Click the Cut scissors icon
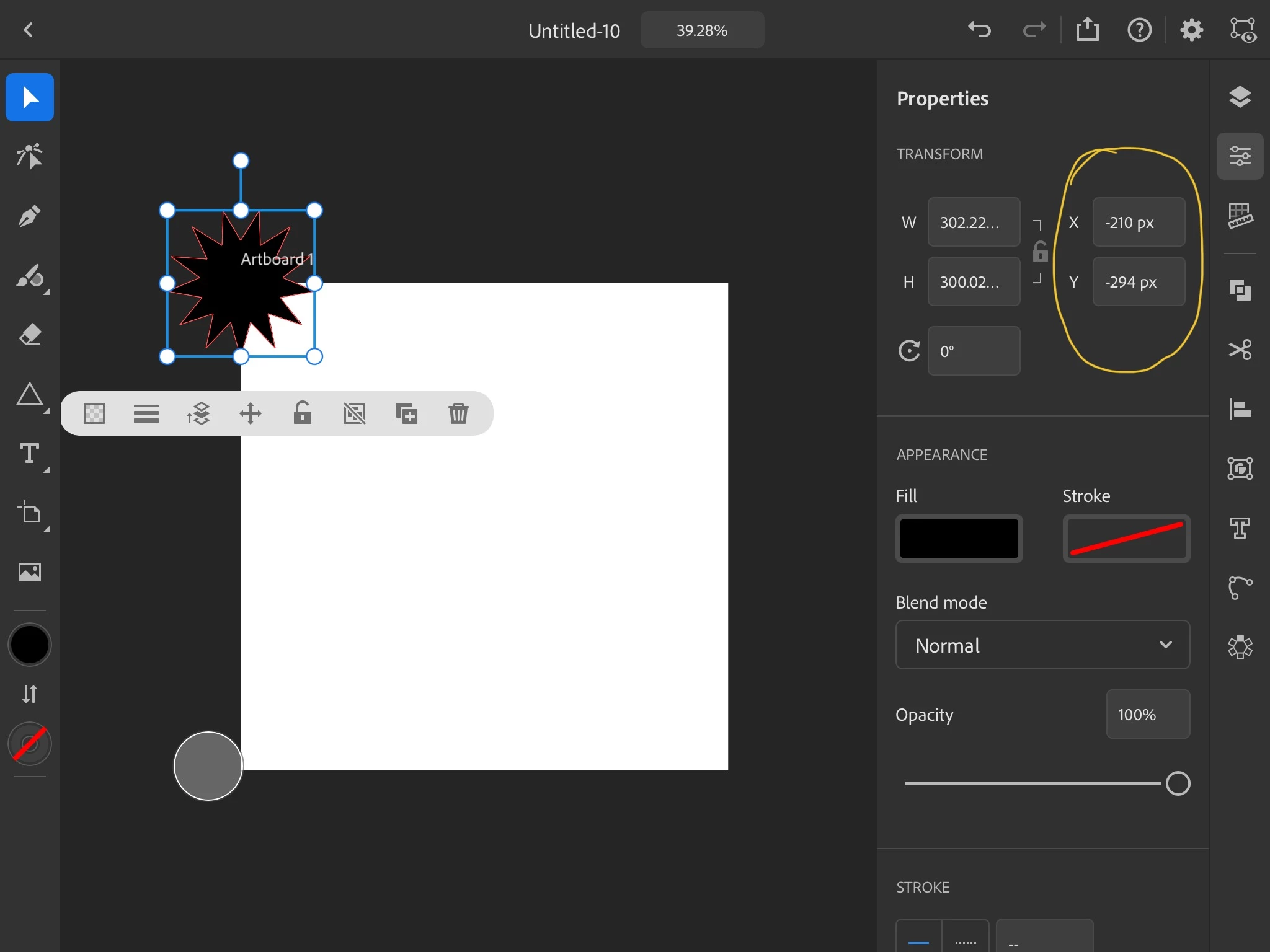The width and height of the screenshot is (1270, 952). [1240, 350]
